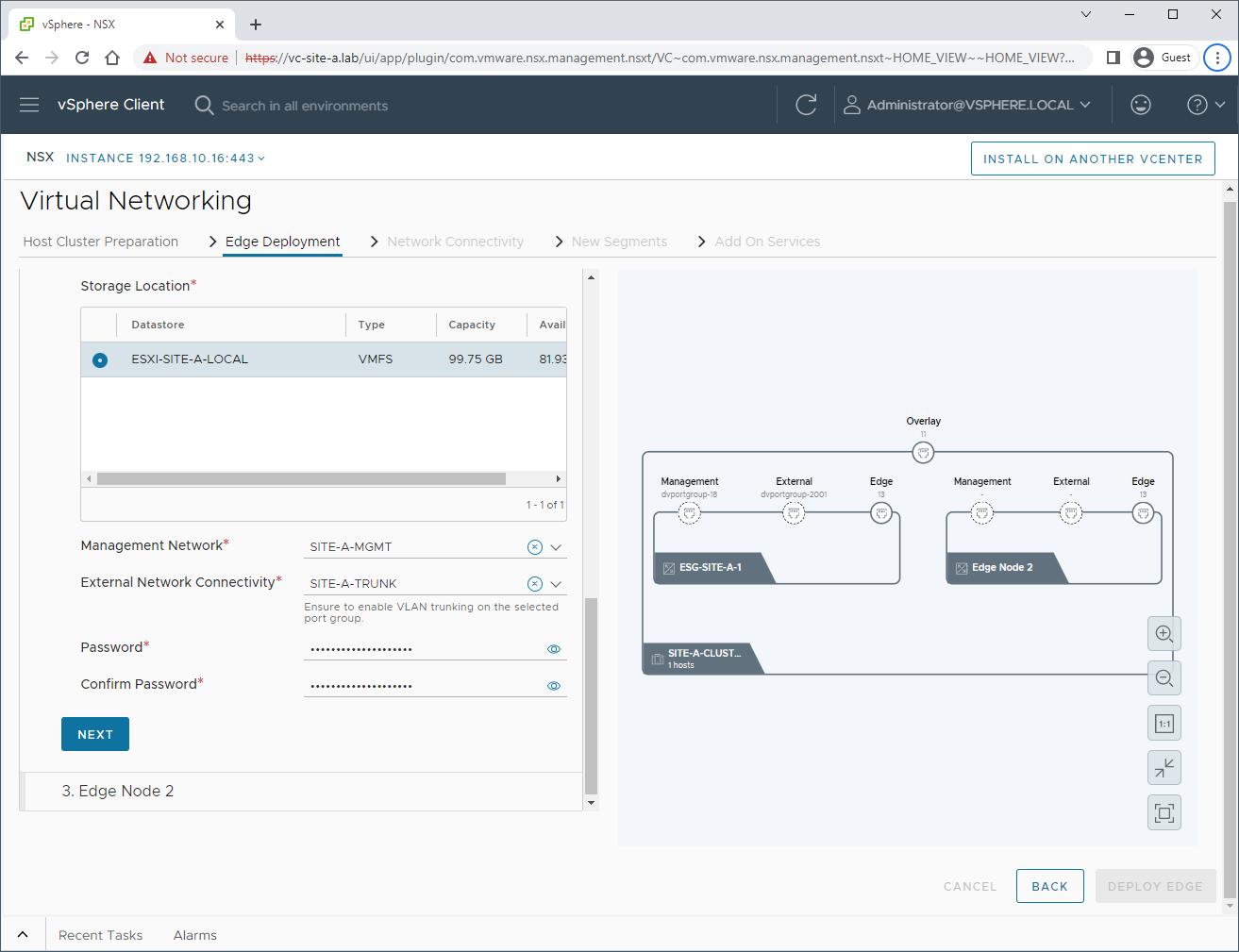Click ESG-SITE-A-1 Management port icon
Screen dimensions: 1239x952
[x=690, y=513]
